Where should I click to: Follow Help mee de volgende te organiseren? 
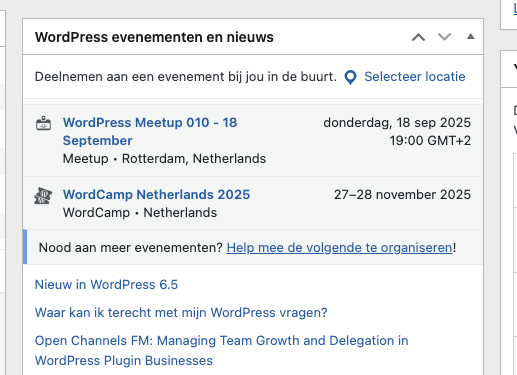point(339,248)
